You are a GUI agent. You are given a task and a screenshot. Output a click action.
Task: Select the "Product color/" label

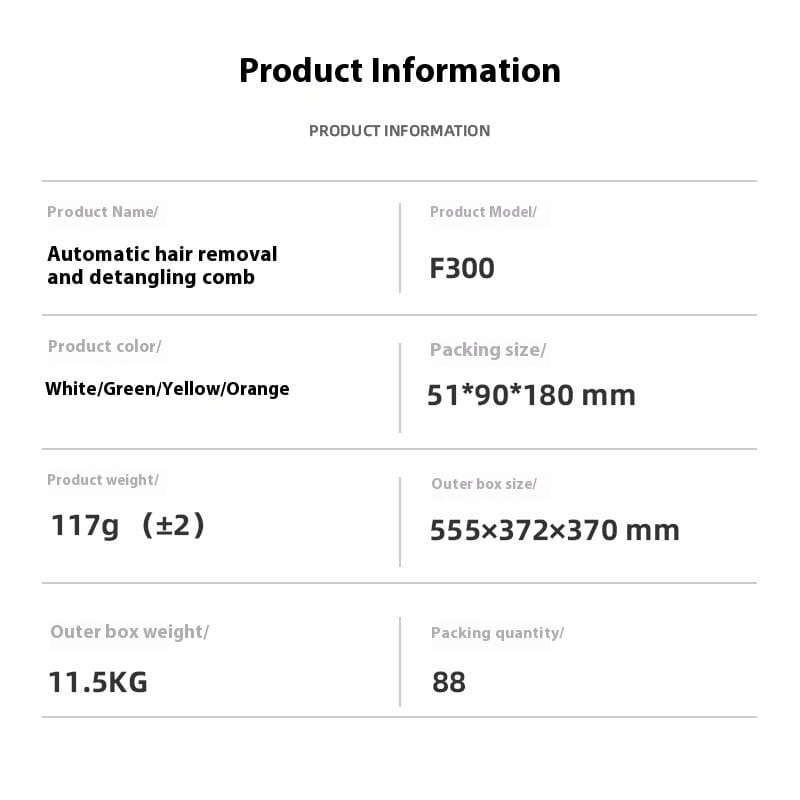[104, 346]
